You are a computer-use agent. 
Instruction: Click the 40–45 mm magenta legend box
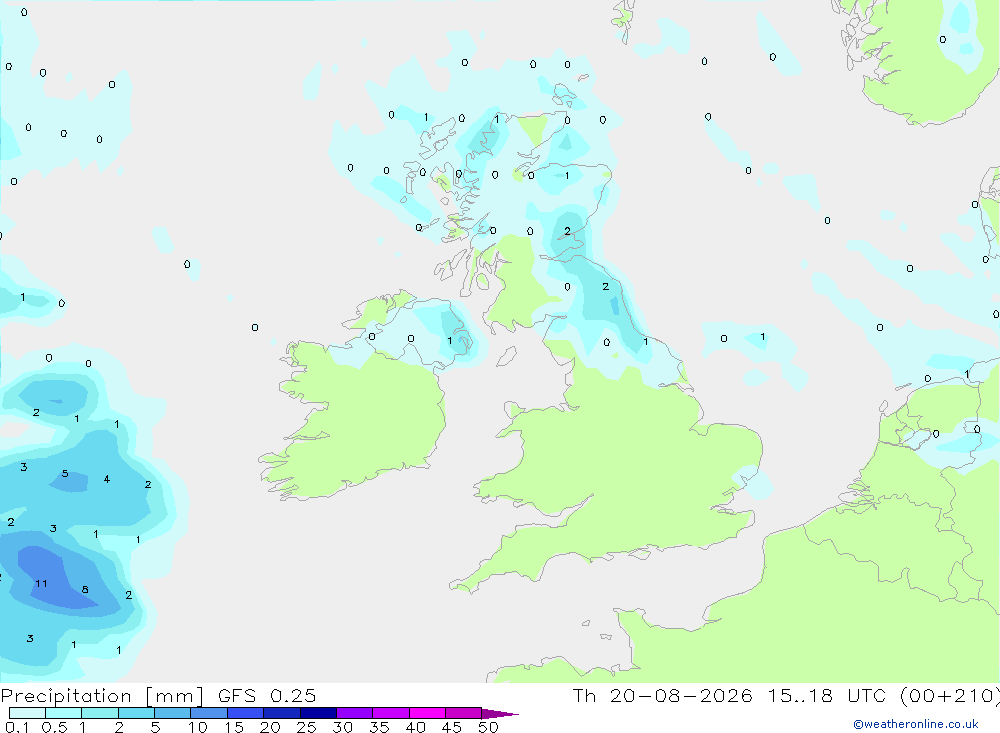pyautogui.click(x=427, y=713)
